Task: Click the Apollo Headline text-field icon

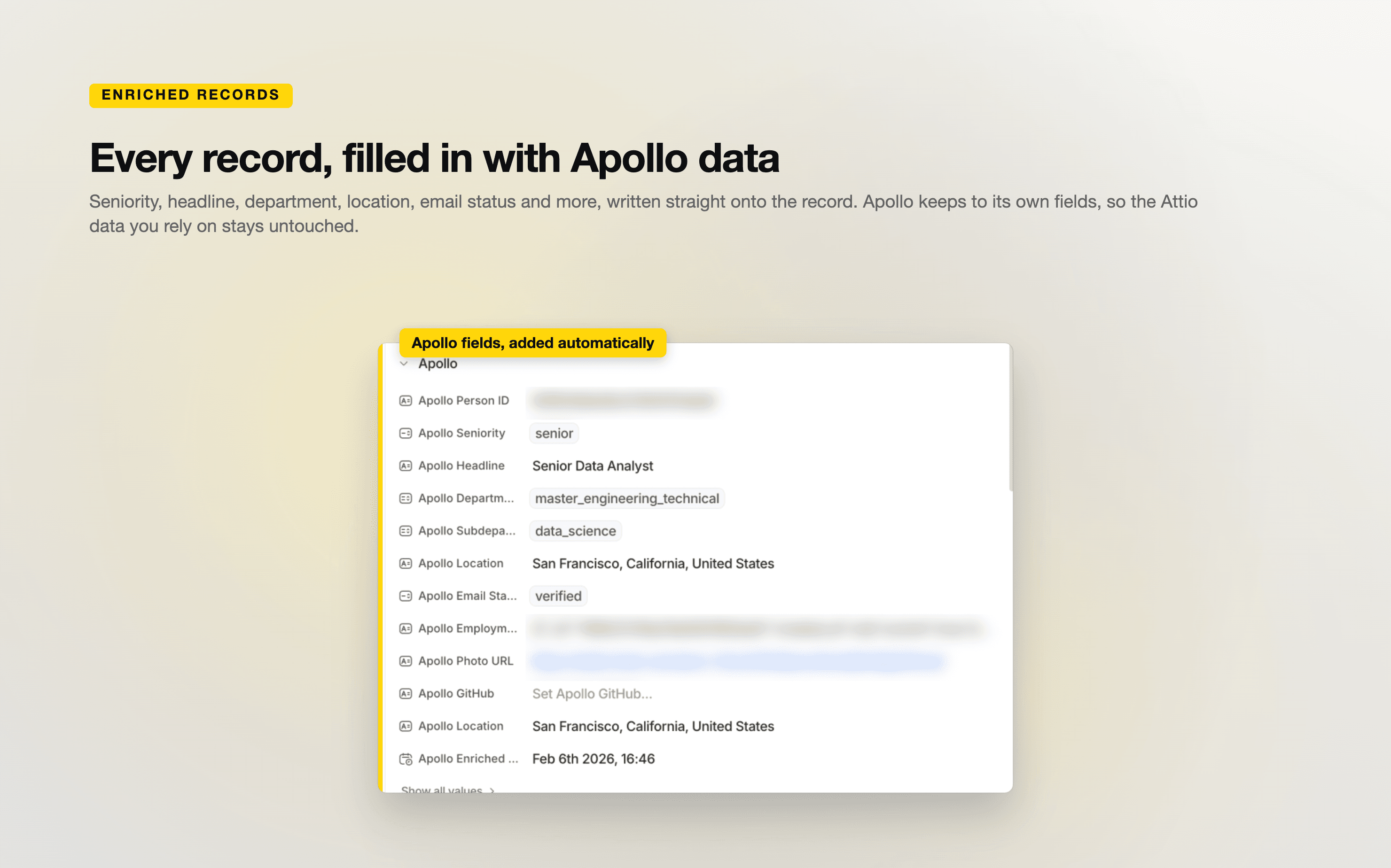Action: [406, 465]
